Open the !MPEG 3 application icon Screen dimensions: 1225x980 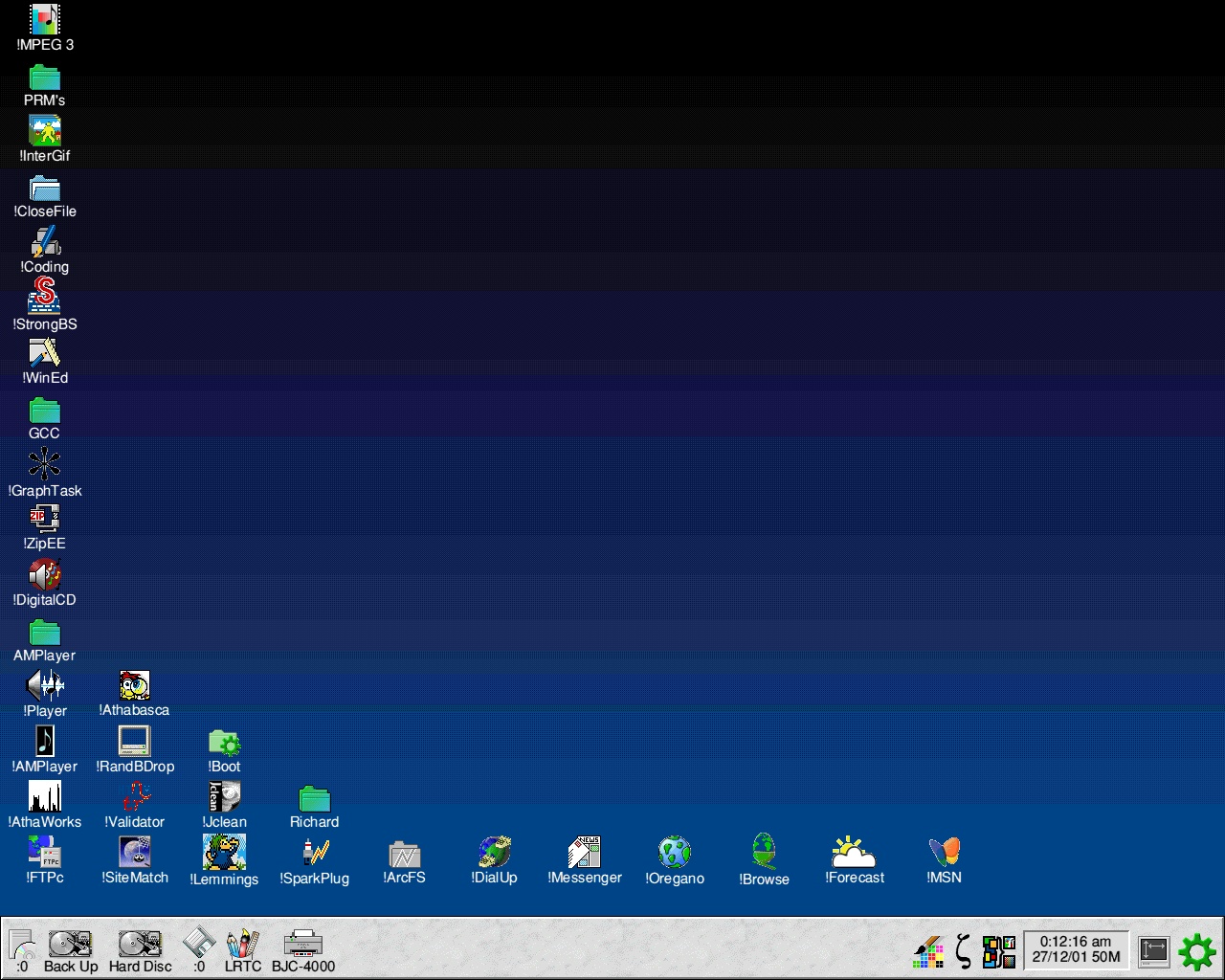pyautogui.click(x=45, y=20)
